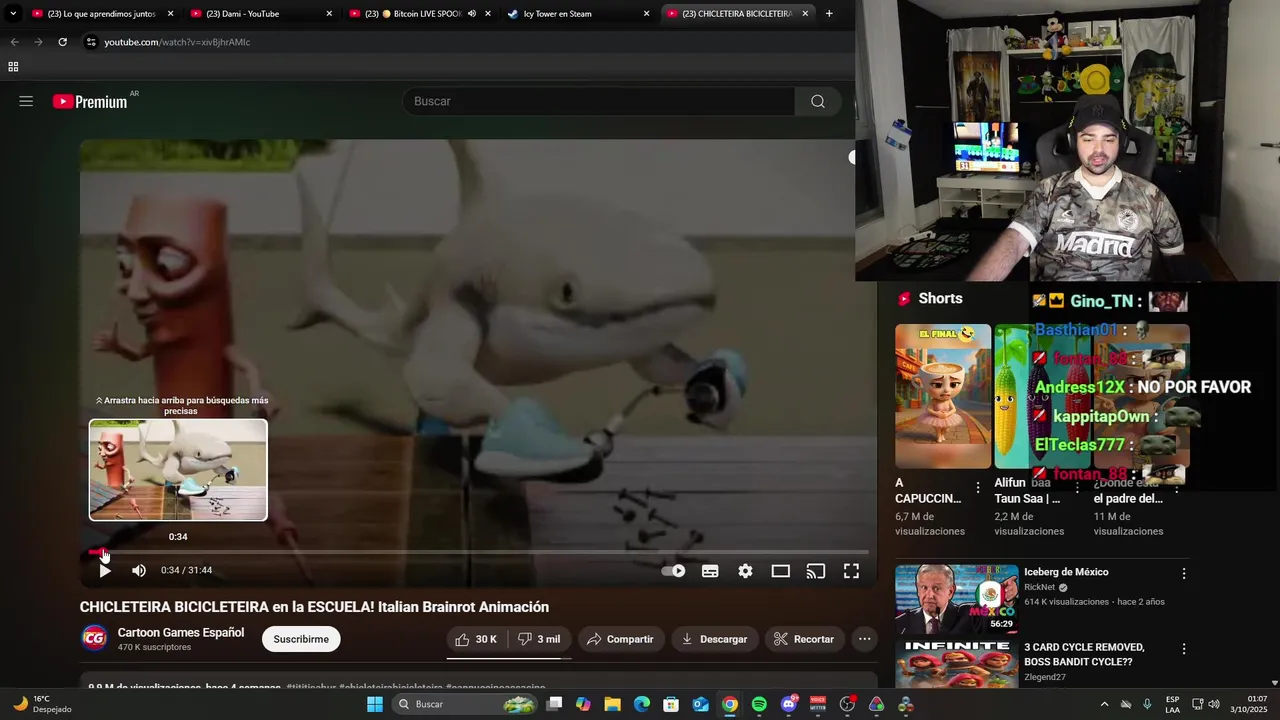Open the Cartoon Games Español channel name
Viewport: 1280px width, 720px height.
[x=181, y=632]
